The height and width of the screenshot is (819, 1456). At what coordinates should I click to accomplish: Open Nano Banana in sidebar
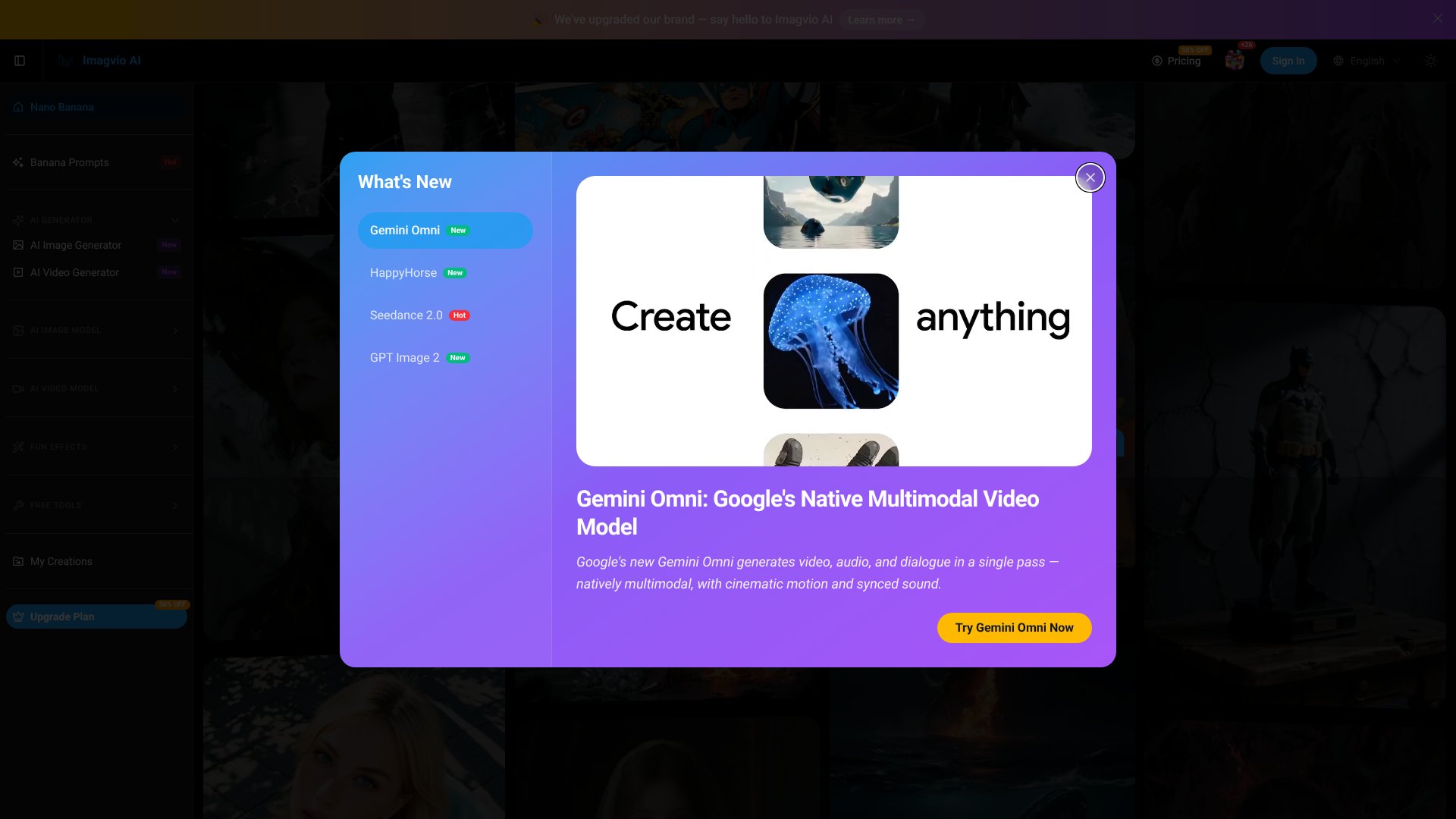coord(97,107)
